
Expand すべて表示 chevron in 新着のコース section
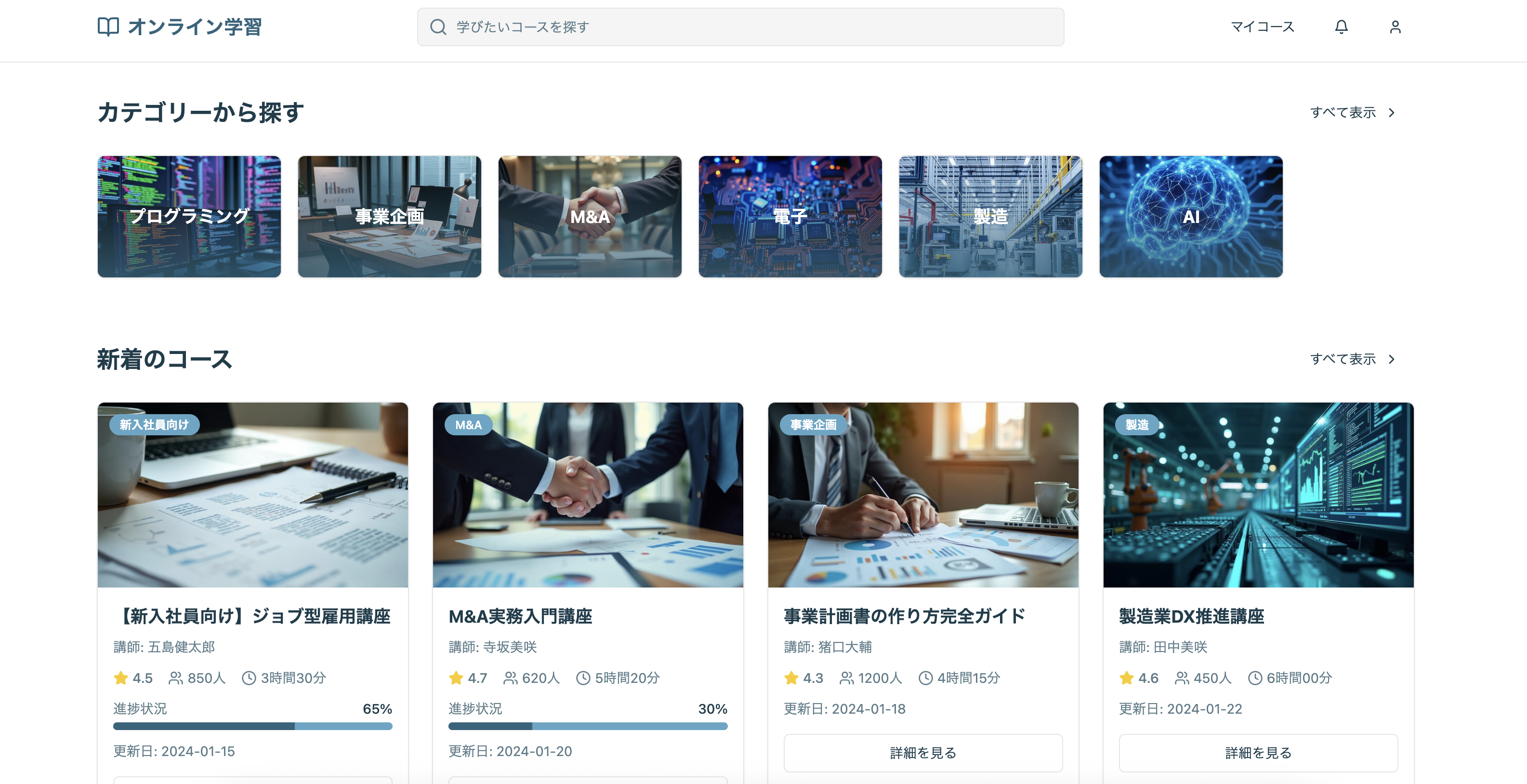(1391, 359)
